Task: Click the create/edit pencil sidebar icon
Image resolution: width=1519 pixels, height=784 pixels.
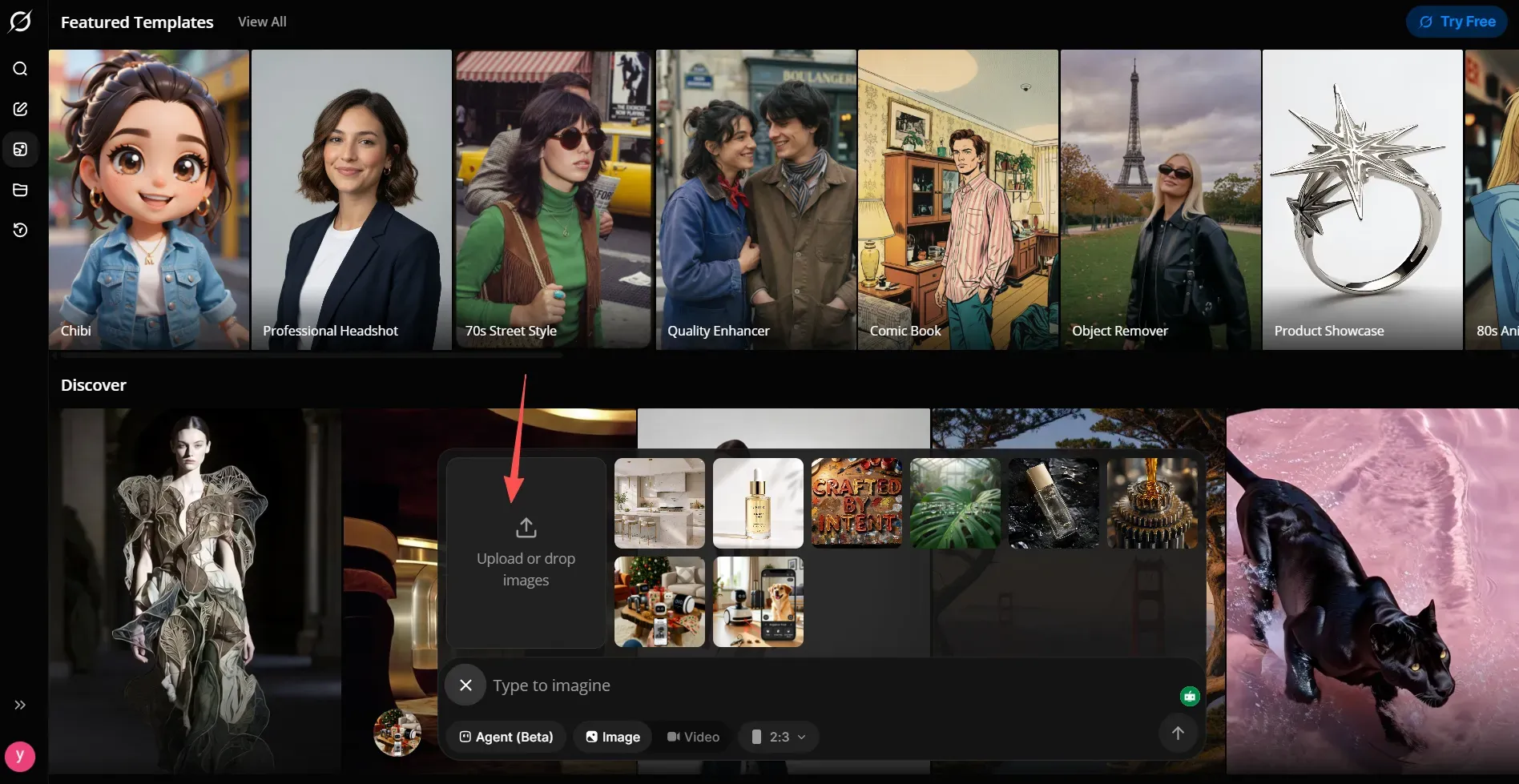Action: click(20, 109)
